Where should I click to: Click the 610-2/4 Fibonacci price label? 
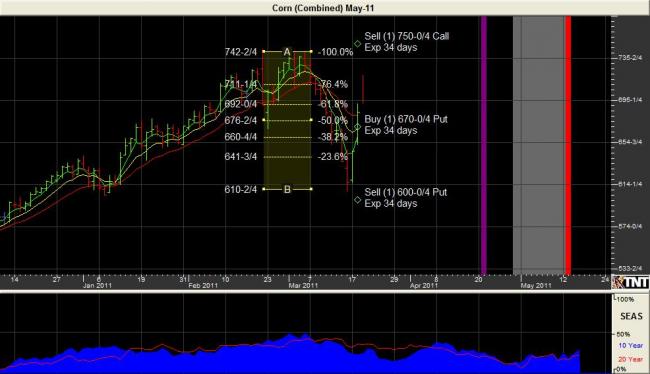click(x=240, y=189)
